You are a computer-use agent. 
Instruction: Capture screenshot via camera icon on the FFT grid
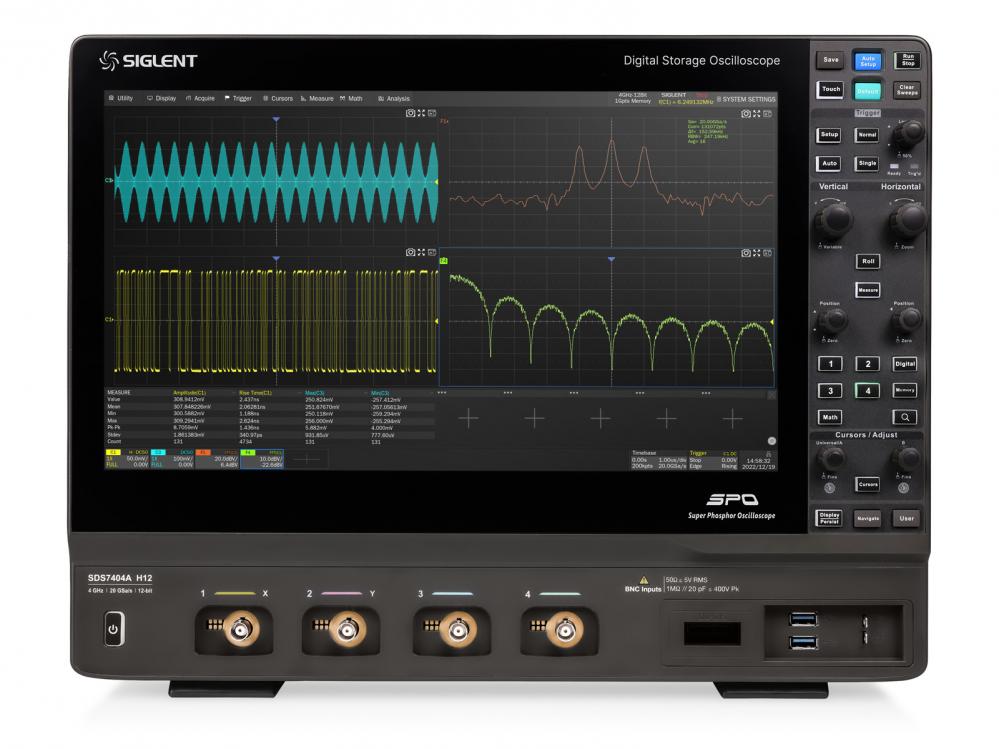click(744, 113)
